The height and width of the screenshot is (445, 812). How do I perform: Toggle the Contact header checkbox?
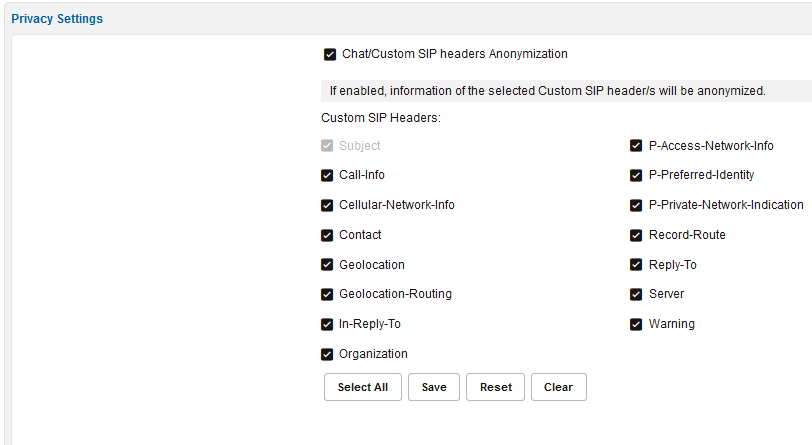click(327, 235)
